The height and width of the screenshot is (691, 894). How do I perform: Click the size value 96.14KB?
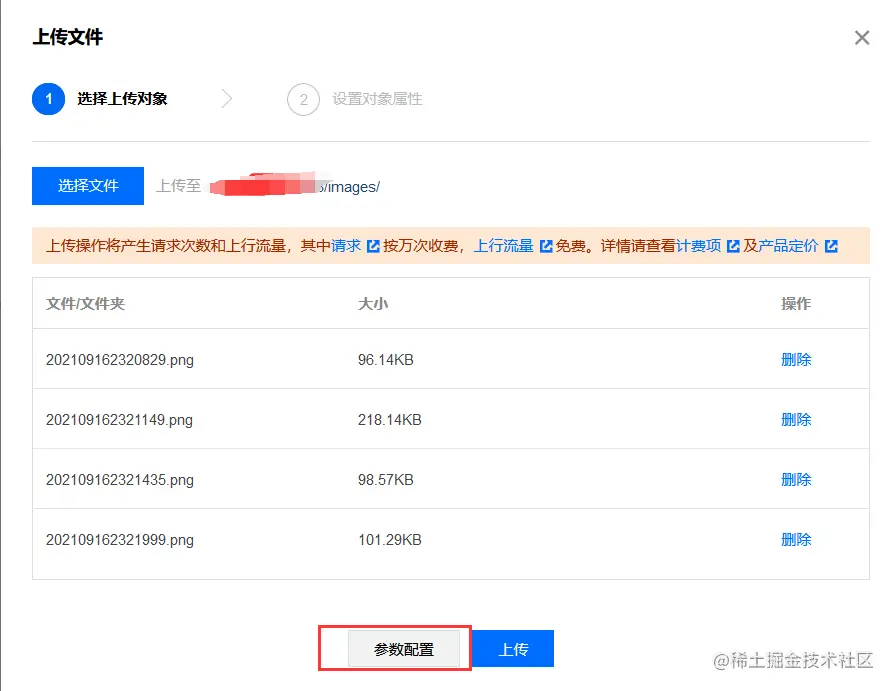coord(385,360)
